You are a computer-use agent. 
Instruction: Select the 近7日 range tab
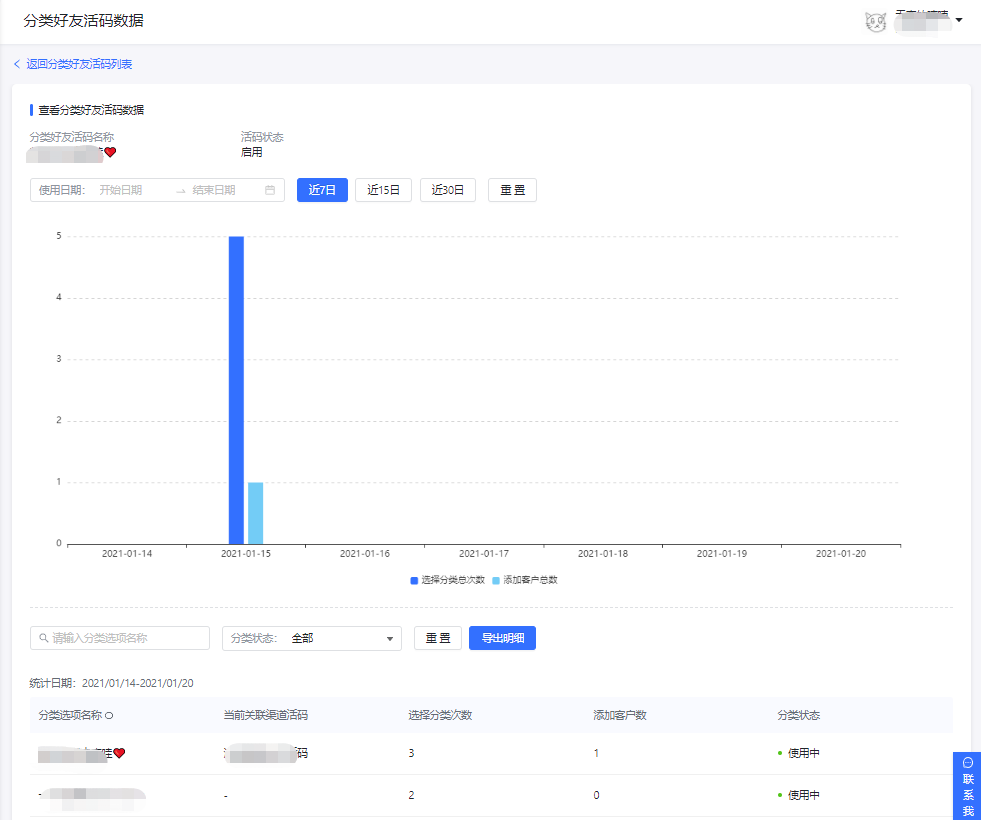point(322,190)
